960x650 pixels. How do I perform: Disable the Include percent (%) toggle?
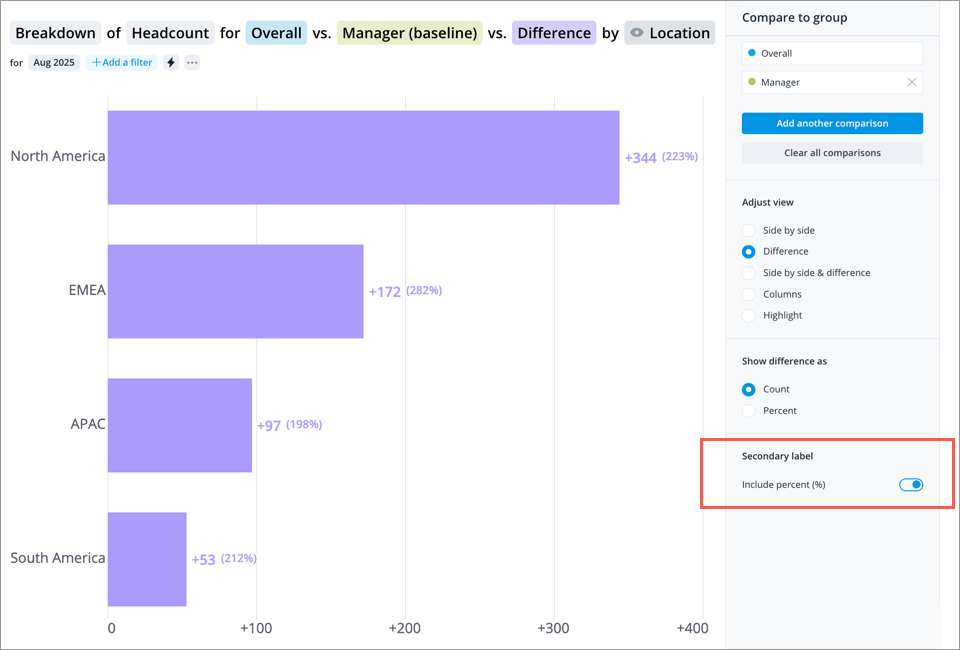pyautogui.click(x=910, y=485)
